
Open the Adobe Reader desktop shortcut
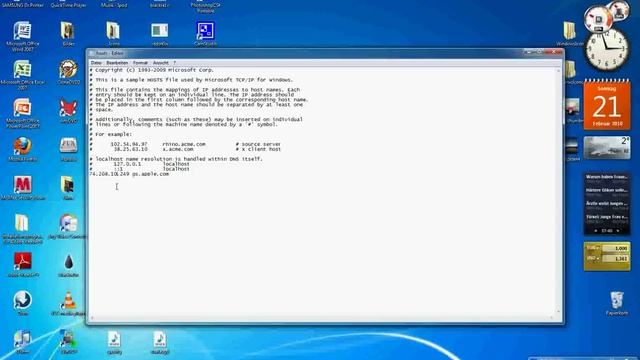click(x=22, y=264)
